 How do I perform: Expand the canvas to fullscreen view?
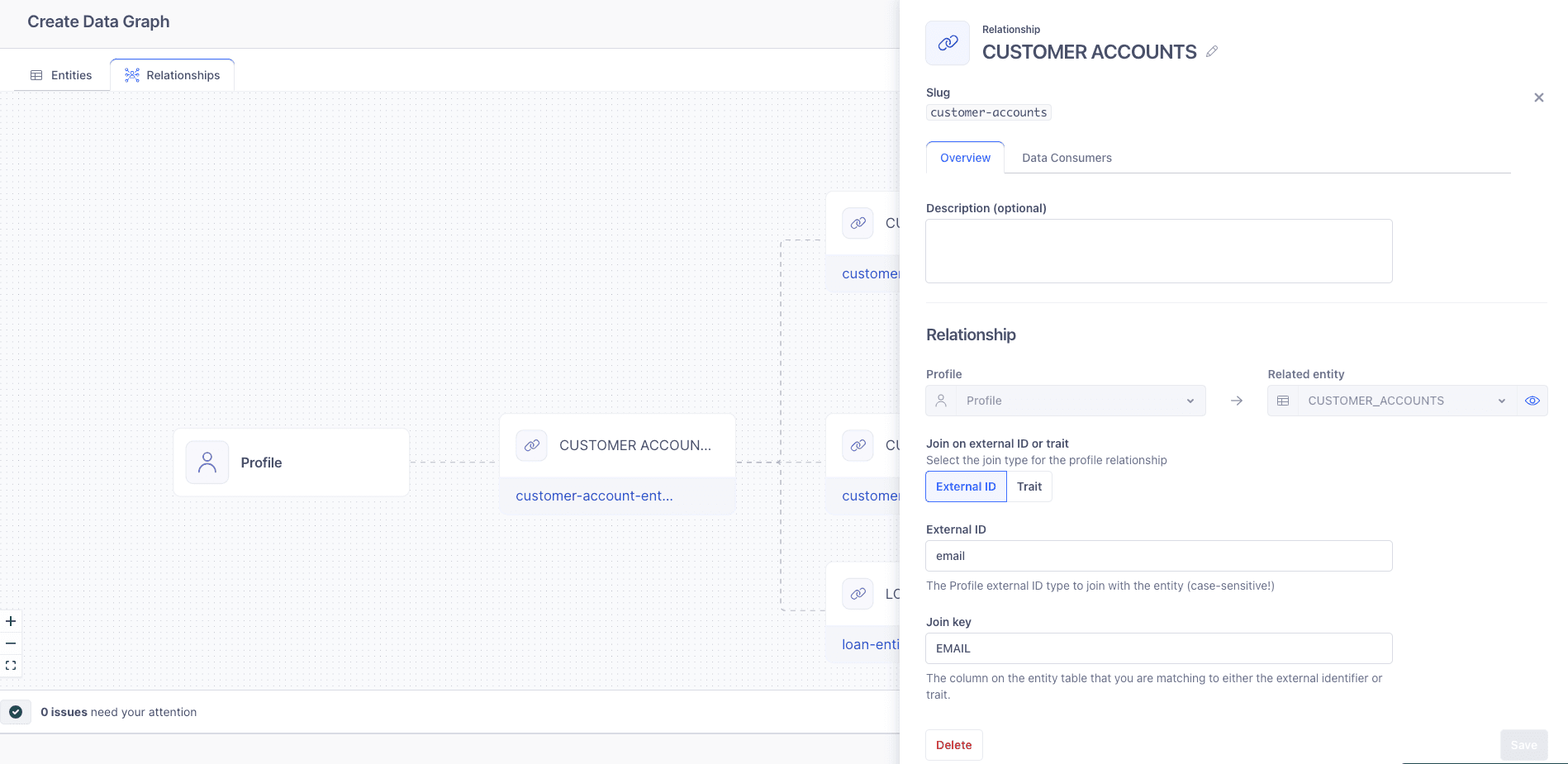click(11, 665)
